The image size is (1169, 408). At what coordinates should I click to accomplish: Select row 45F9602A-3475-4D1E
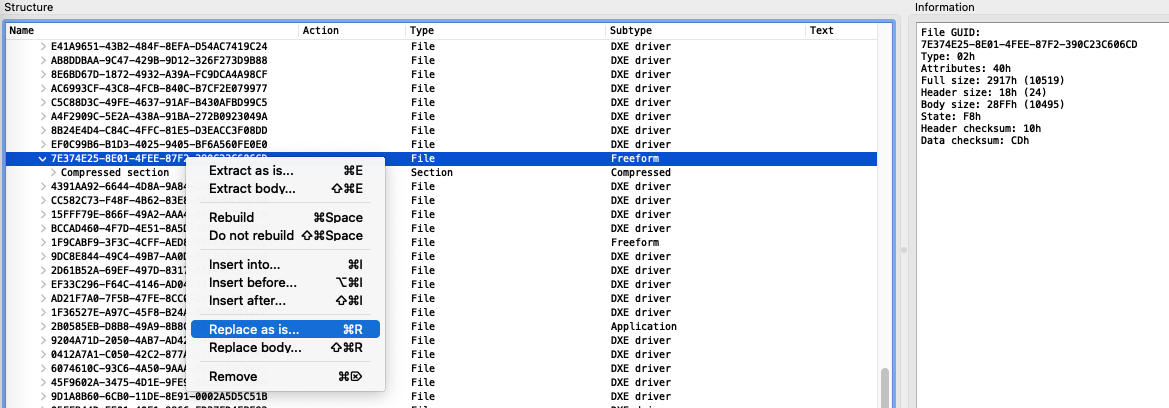tap(441, 383)
